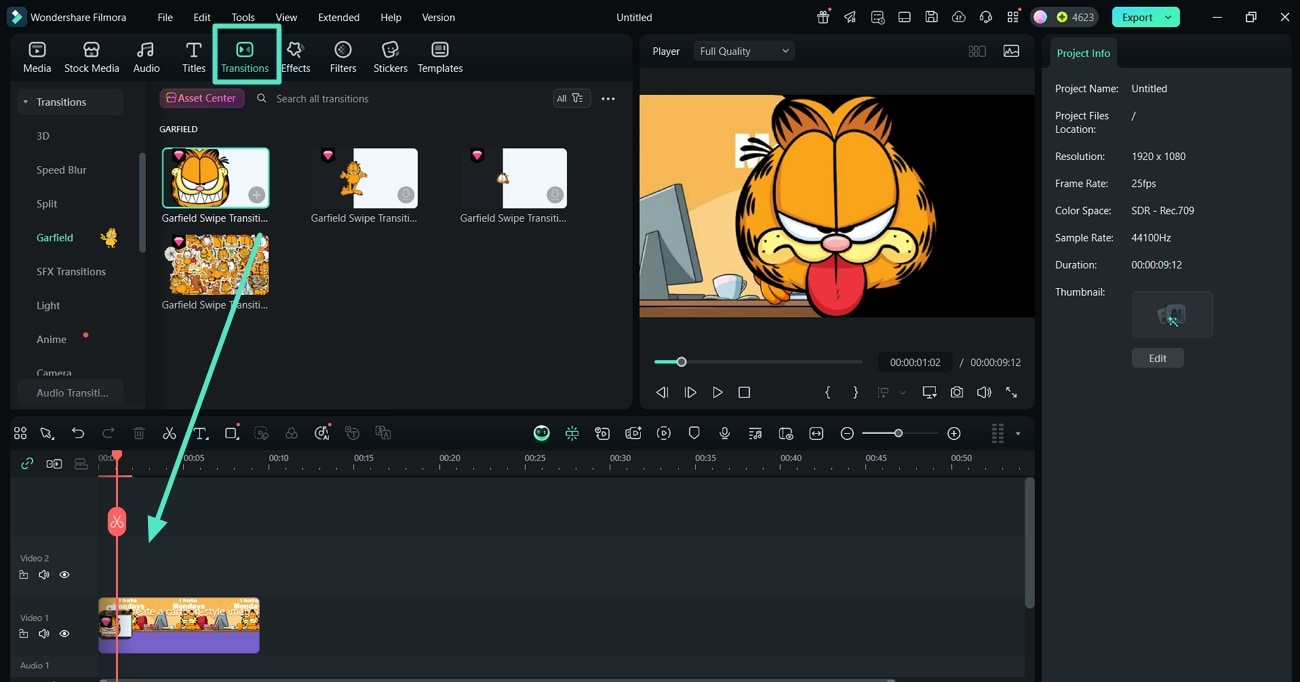Download the second Garfield Swipe Transition

pyautogui.click(x=405, y=195)
